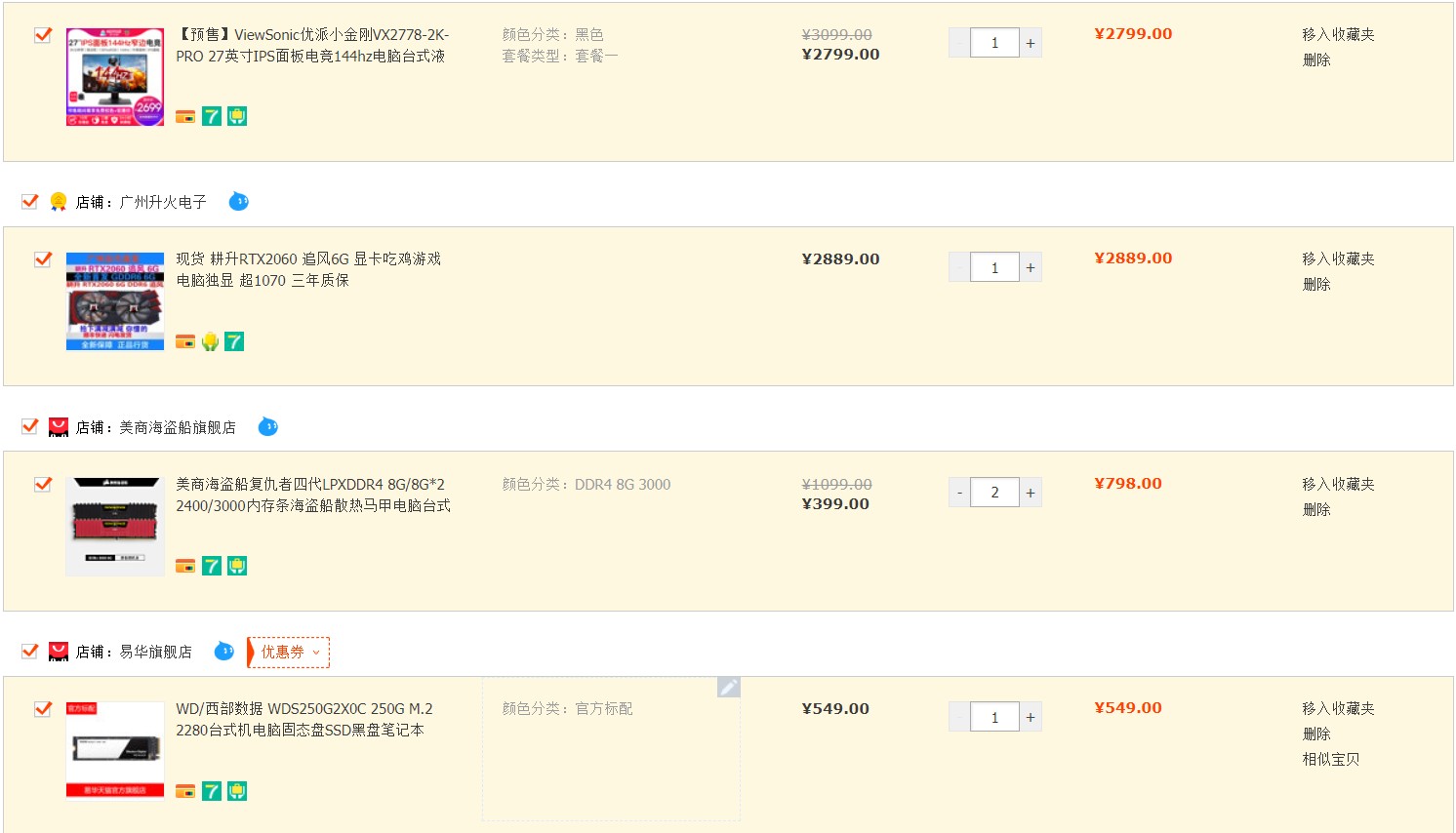This screenshot has width=1456, height=833.
Task: Click credit card icon under WD SSD item
Action: click(185, 791)
